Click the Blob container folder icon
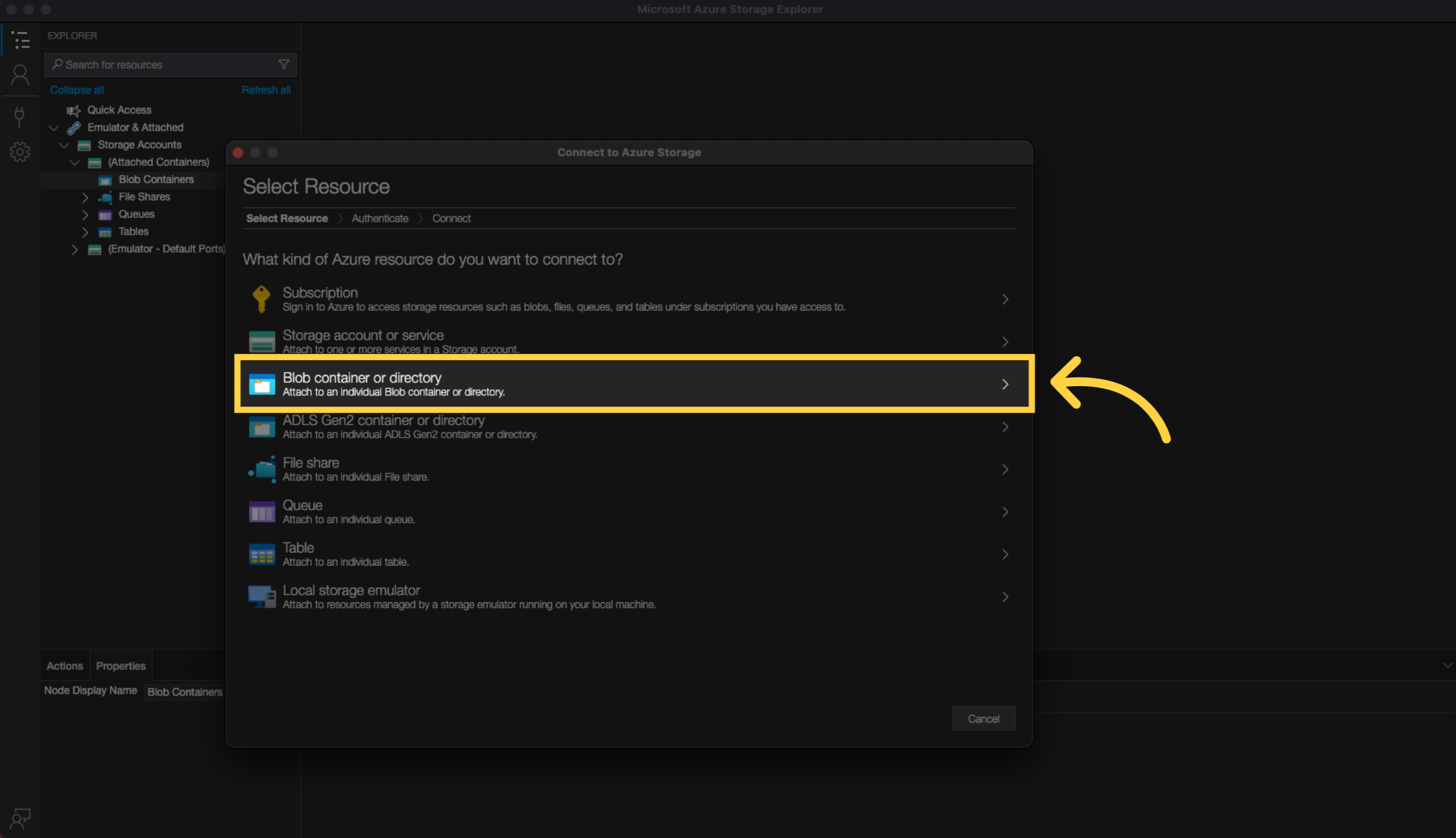Viewport: 1456px width, 838px height. click(262, 384)
